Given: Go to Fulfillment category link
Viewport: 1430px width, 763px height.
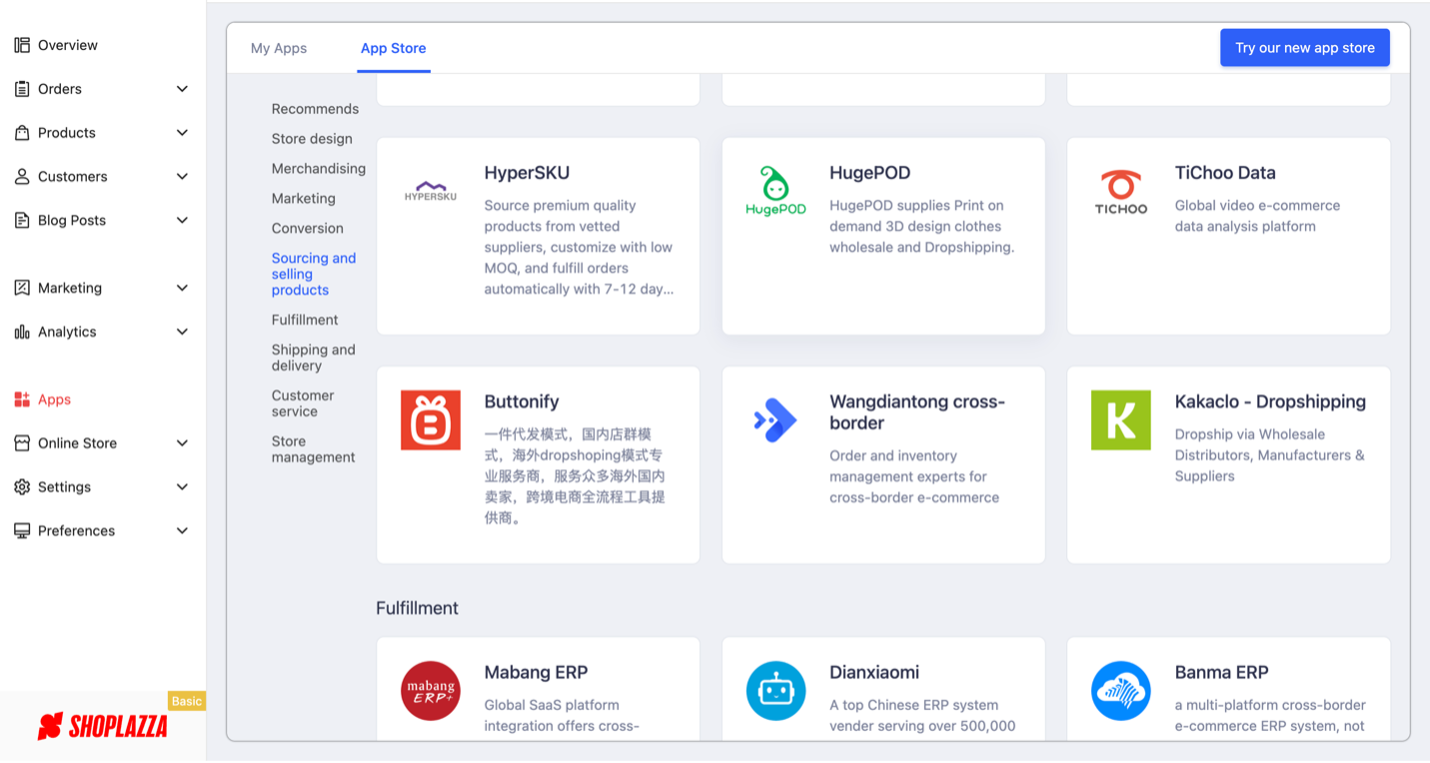Looking at the screenshot, I should (x=305, y=320).
